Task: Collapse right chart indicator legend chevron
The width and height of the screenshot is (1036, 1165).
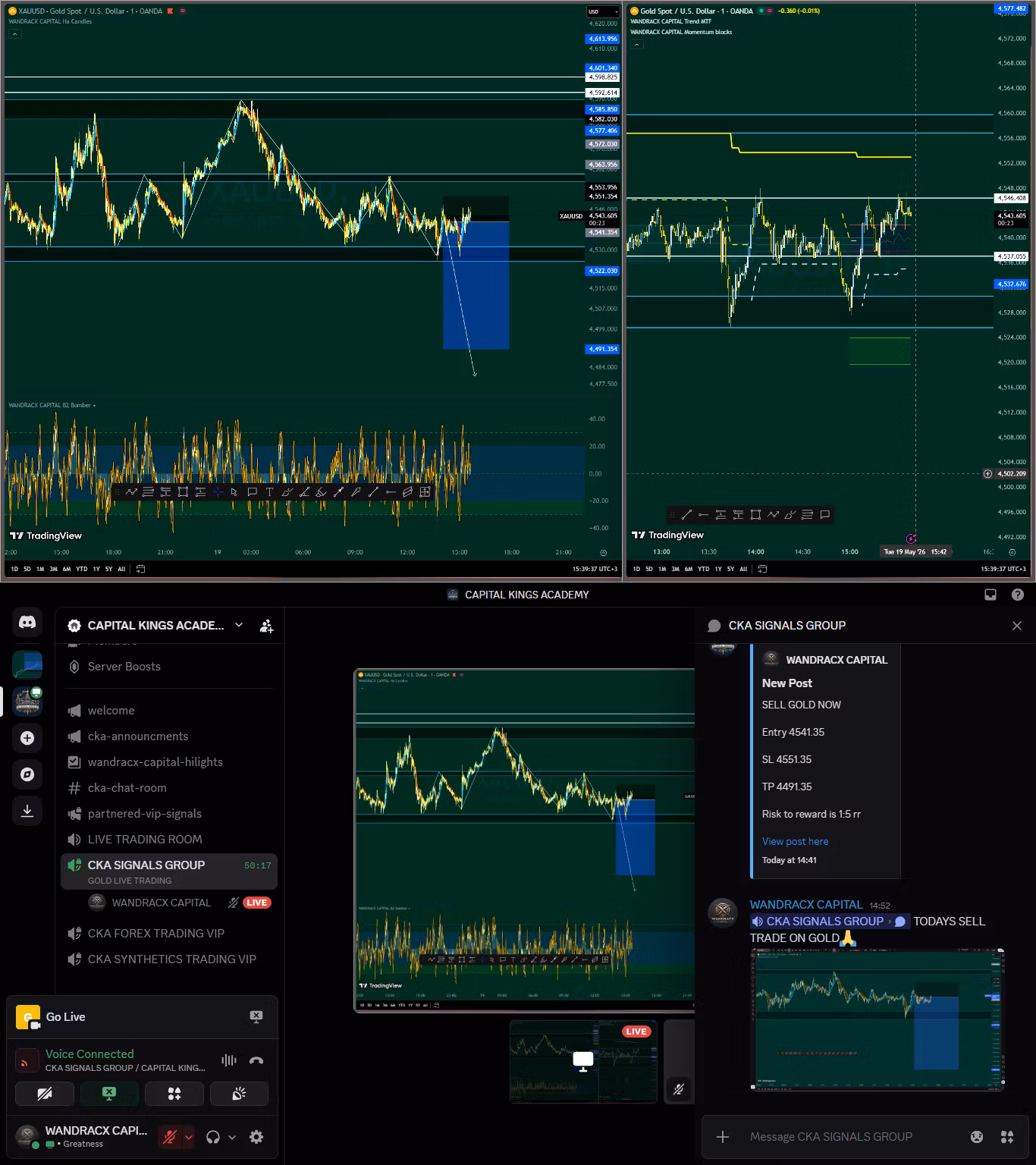Action: (637, 45)
